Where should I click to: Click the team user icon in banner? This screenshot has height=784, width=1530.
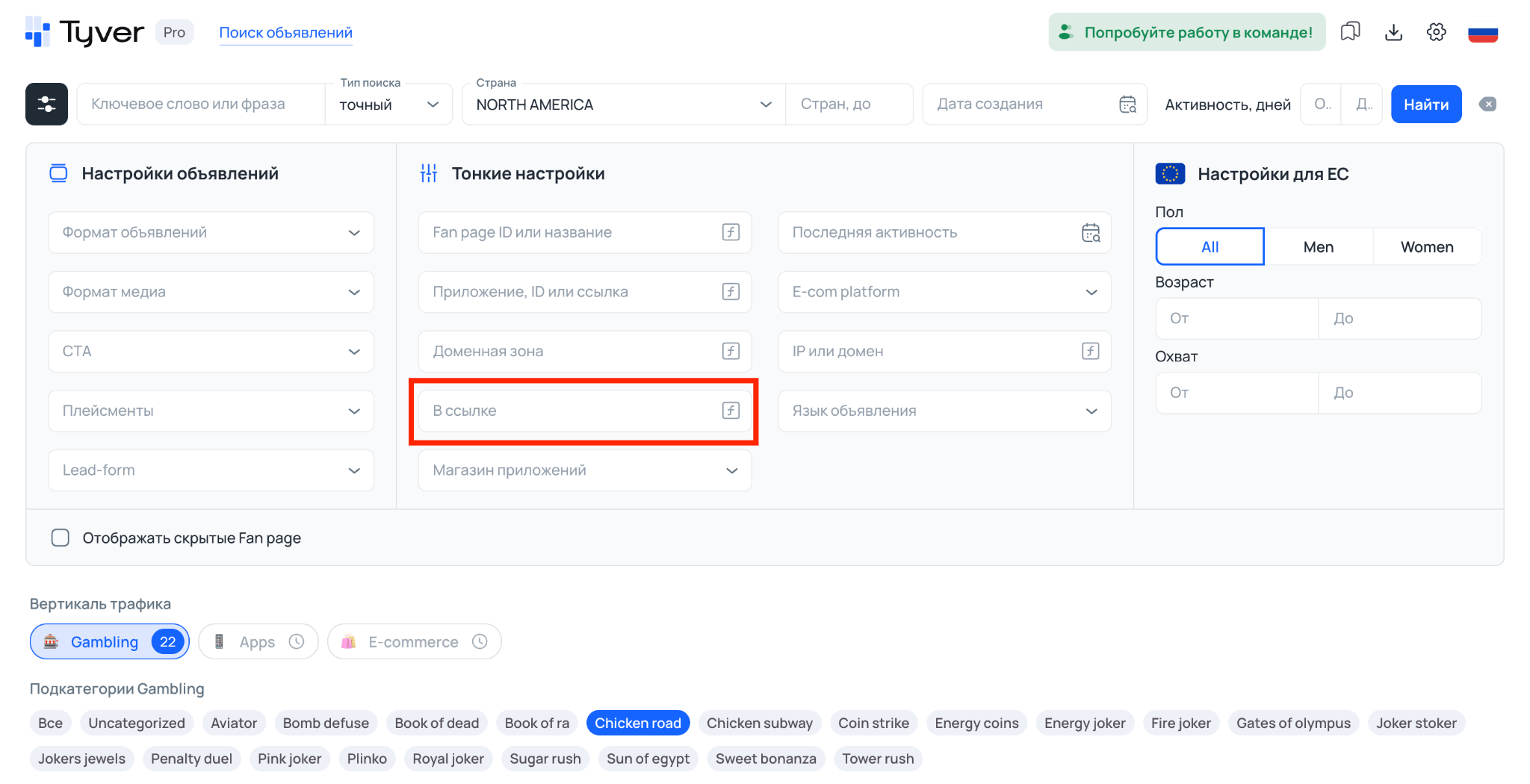[x=1066, y=32]
